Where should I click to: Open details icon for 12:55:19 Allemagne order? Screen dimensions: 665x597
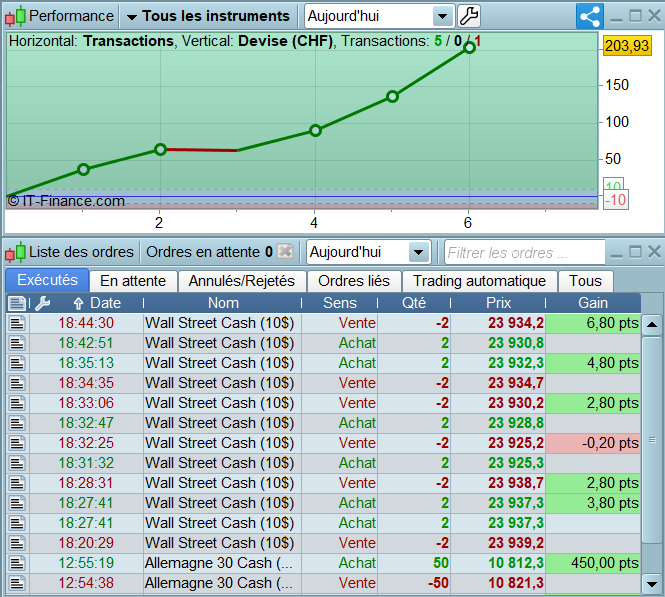pos(17,563)
